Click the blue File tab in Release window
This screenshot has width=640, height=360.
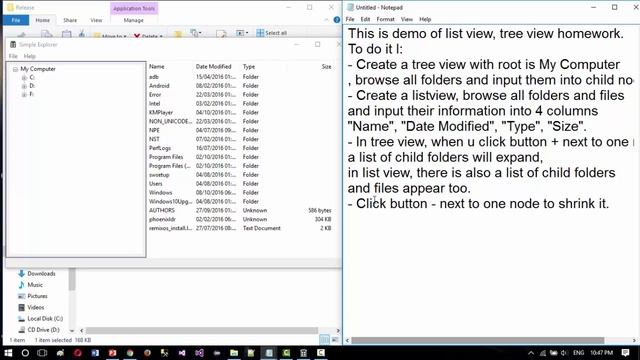point(16,20)
